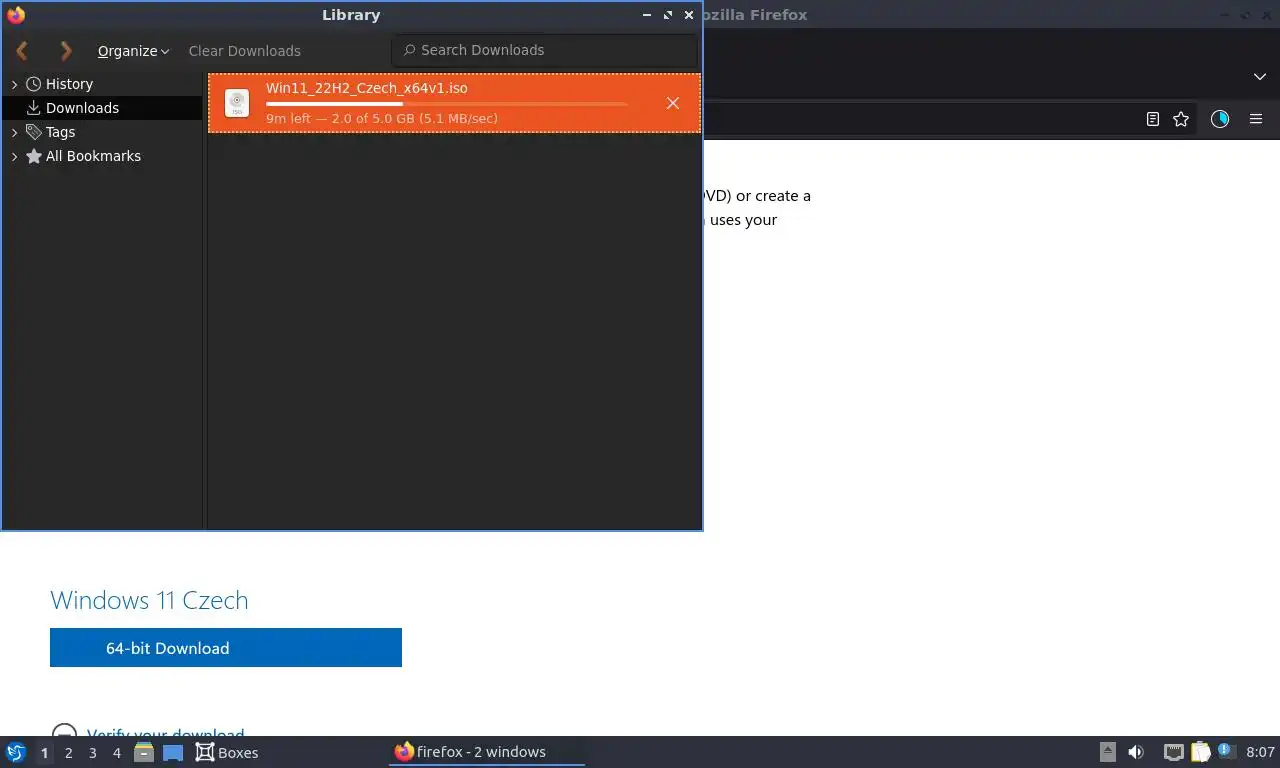
Task: Click the firefox - 2 windows taskbar button
Action: point(487,752)
